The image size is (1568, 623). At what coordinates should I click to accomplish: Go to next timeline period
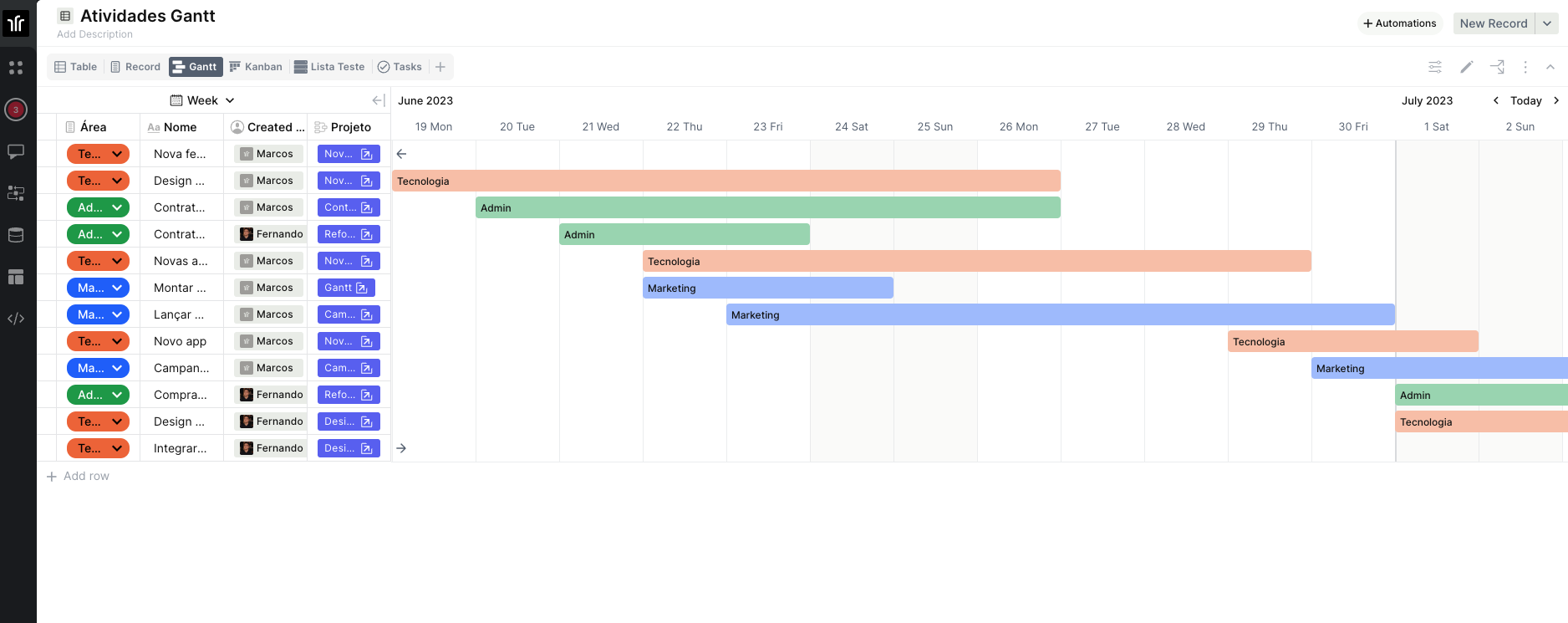(1556, 100)
